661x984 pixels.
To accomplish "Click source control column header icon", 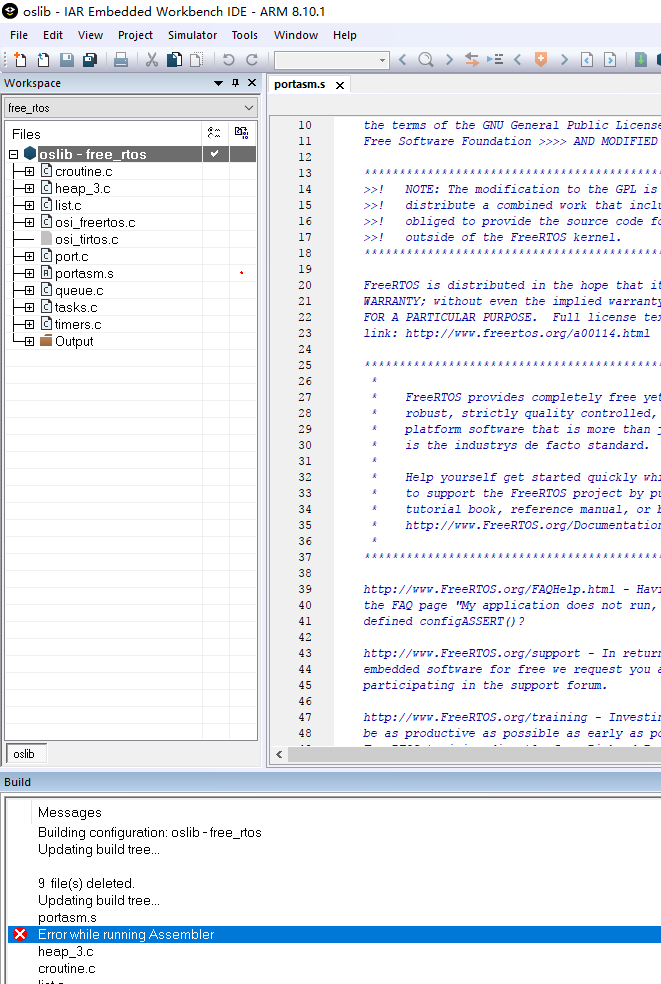I will tap(242, 132).
